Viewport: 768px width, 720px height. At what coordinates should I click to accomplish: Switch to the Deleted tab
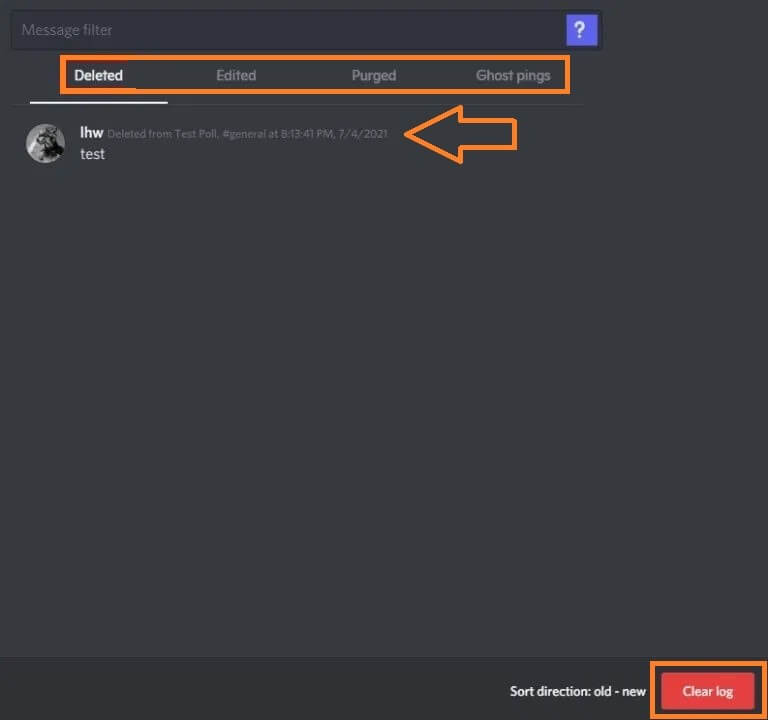98,75
